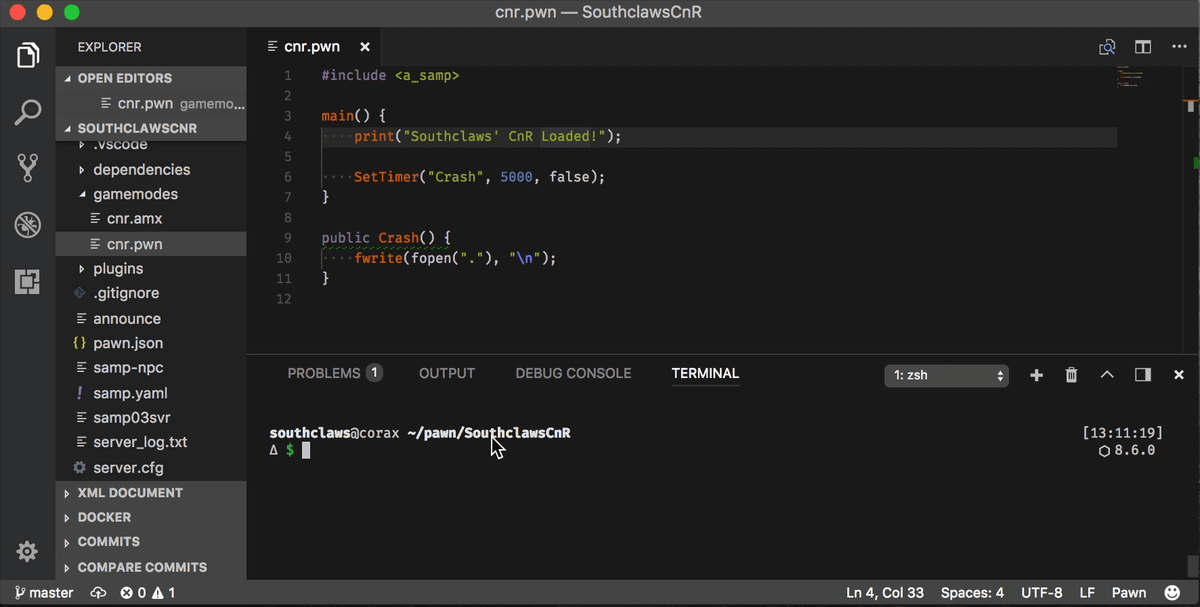
Task: Collapse the SOUTHCLAWSCNR folder section
Action: coord(150,128)
